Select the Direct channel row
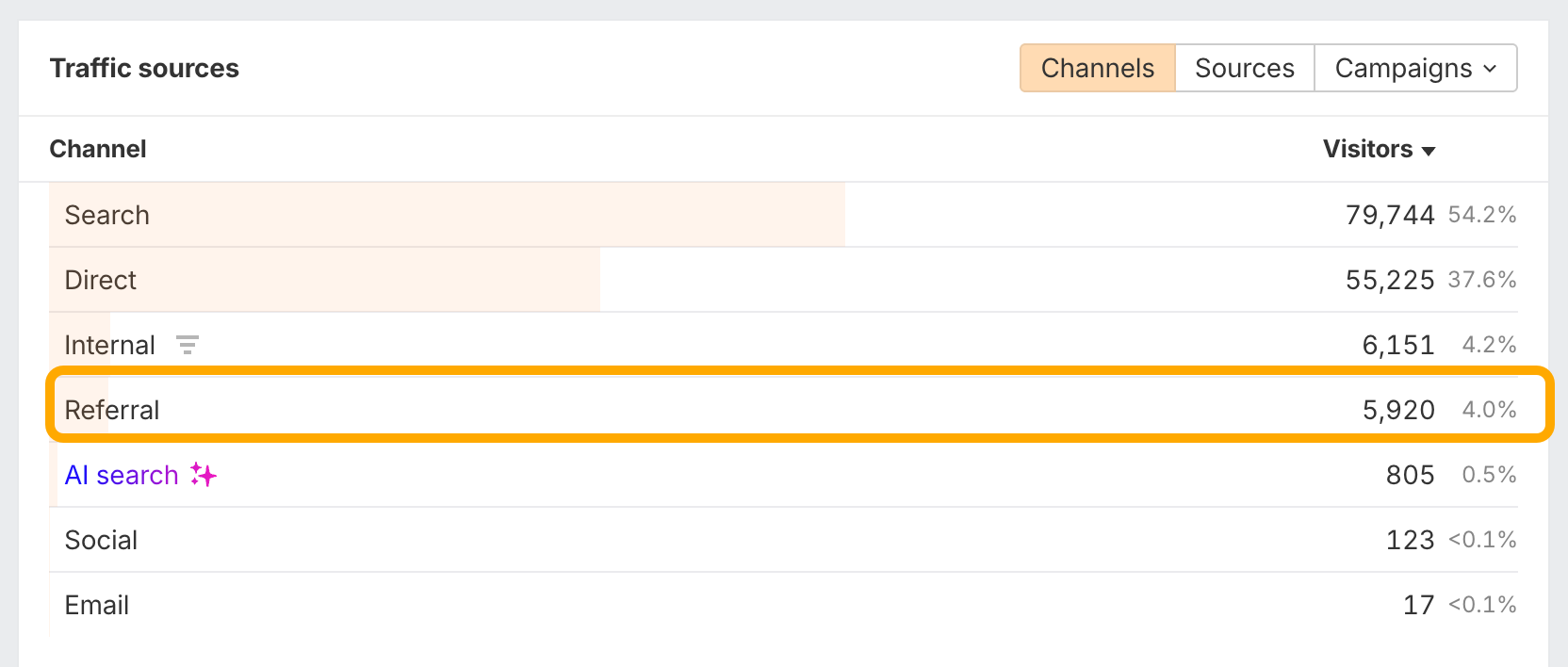This screenshot has width=1568, height=667. click(783, 280)
